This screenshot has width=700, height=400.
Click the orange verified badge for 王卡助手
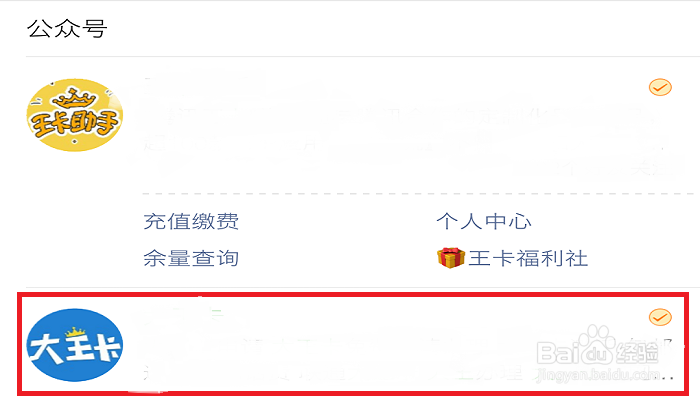(x=660, y=87)
